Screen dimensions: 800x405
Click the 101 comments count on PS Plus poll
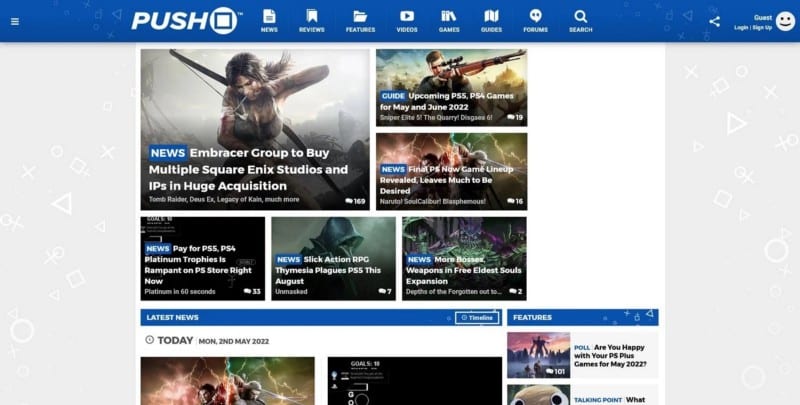click(x=555, y=371)
